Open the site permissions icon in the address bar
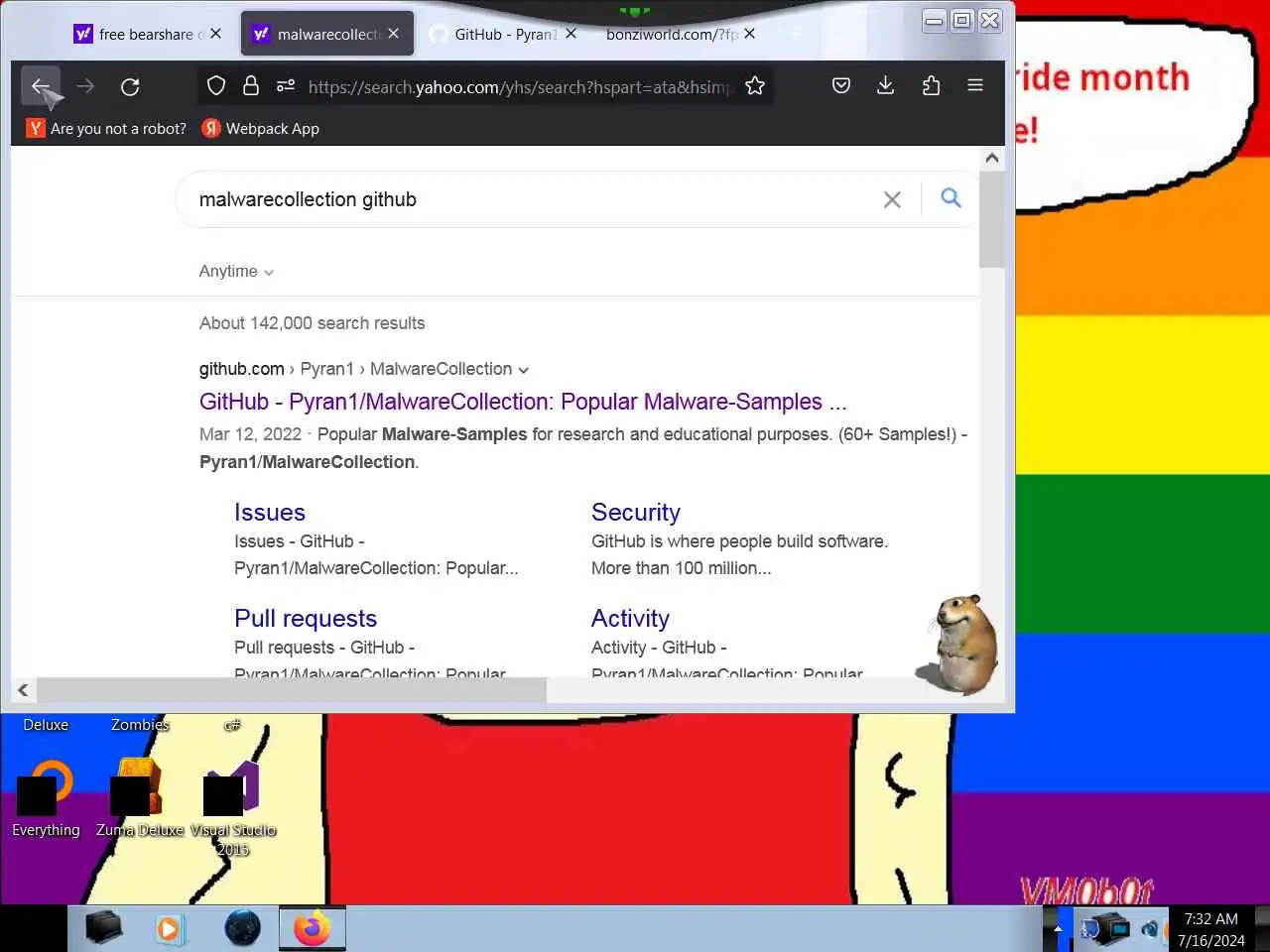 coord(286,86)
